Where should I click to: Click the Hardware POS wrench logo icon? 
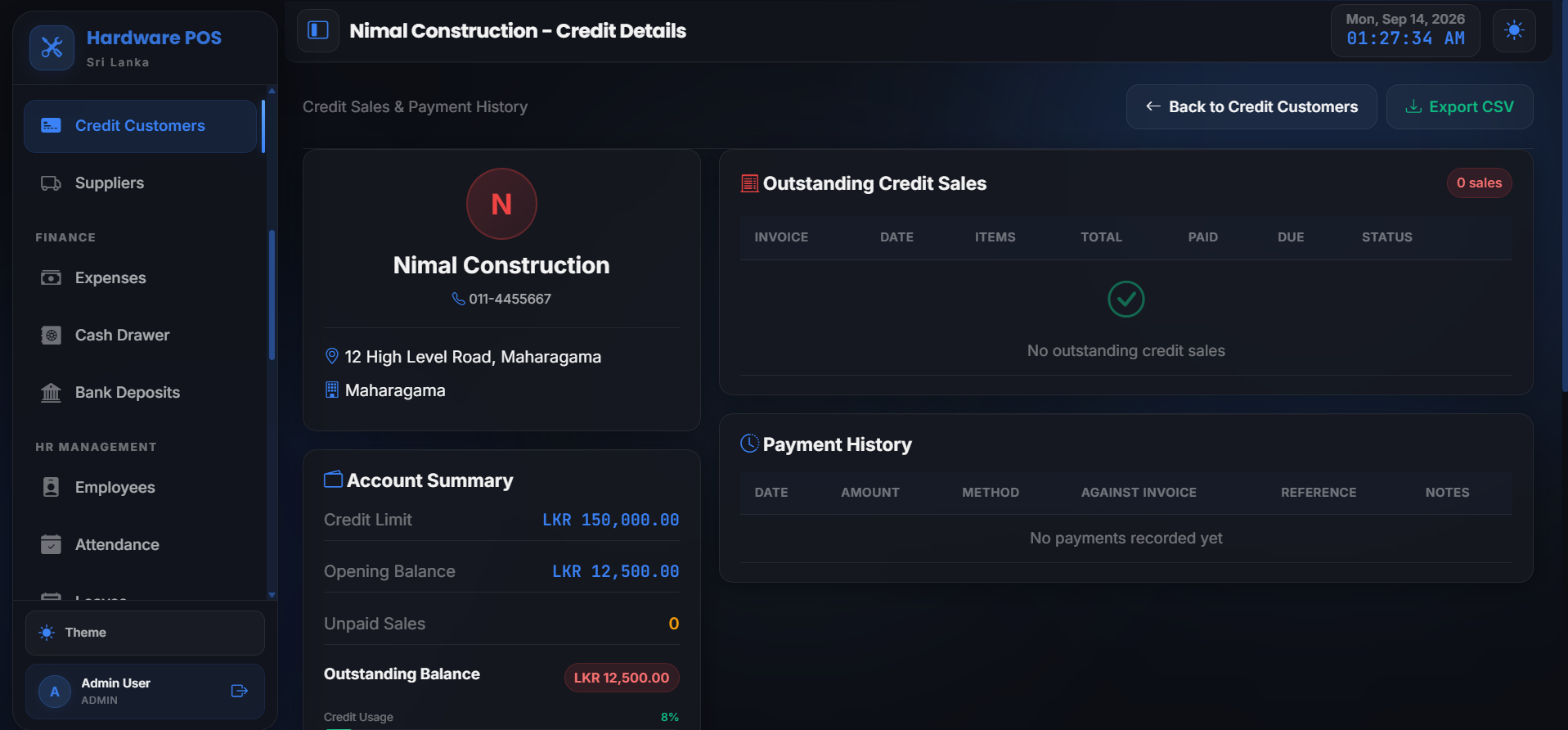52,47
